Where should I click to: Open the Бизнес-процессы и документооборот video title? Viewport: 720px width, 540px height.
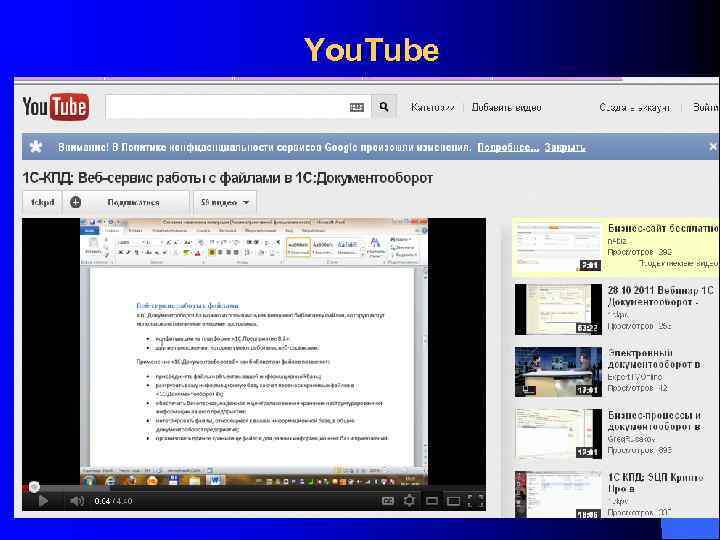click(654, 421)
